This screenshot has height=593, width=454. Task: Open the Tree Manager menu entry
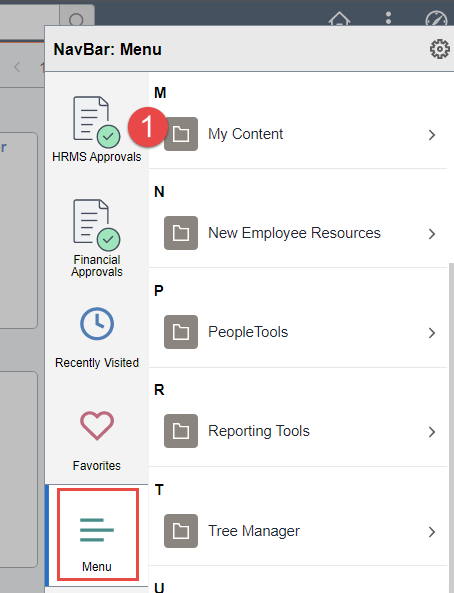(x=298, y=531)
